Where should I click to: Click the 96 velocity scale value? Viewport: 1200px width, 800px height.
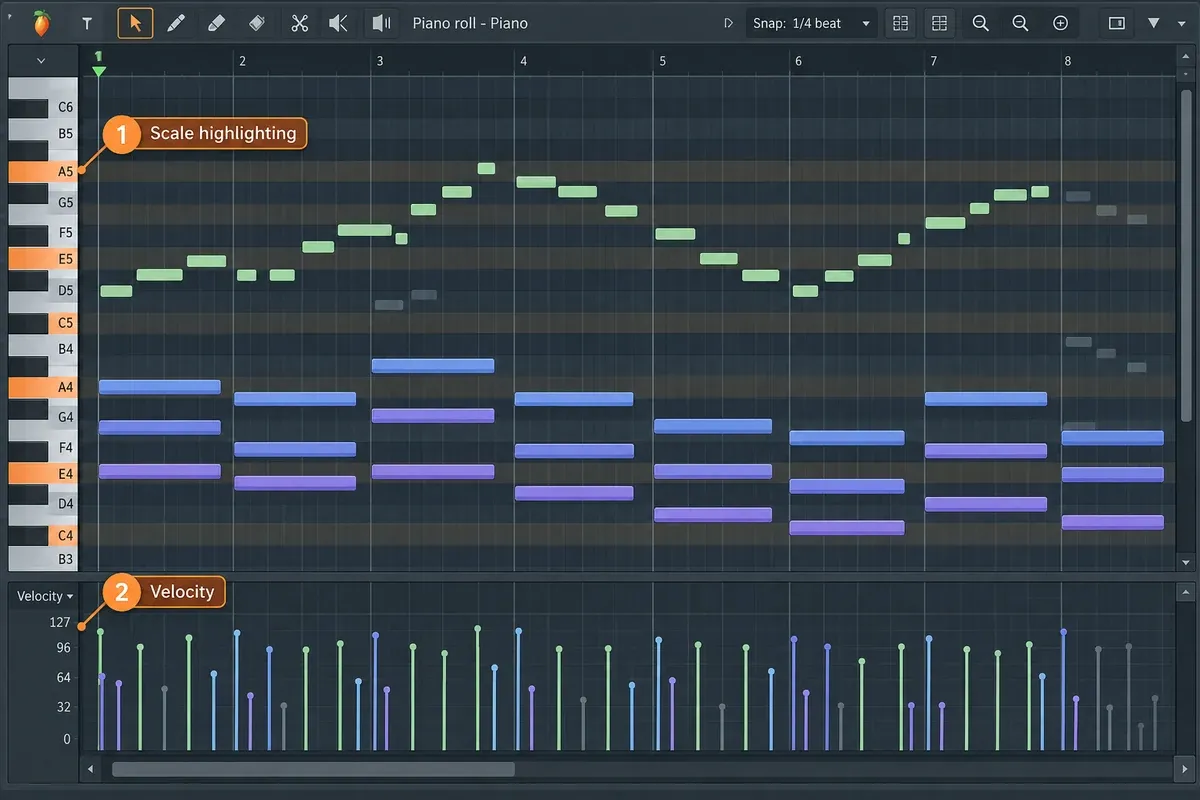pyautogui.click(x=63, y=648)
